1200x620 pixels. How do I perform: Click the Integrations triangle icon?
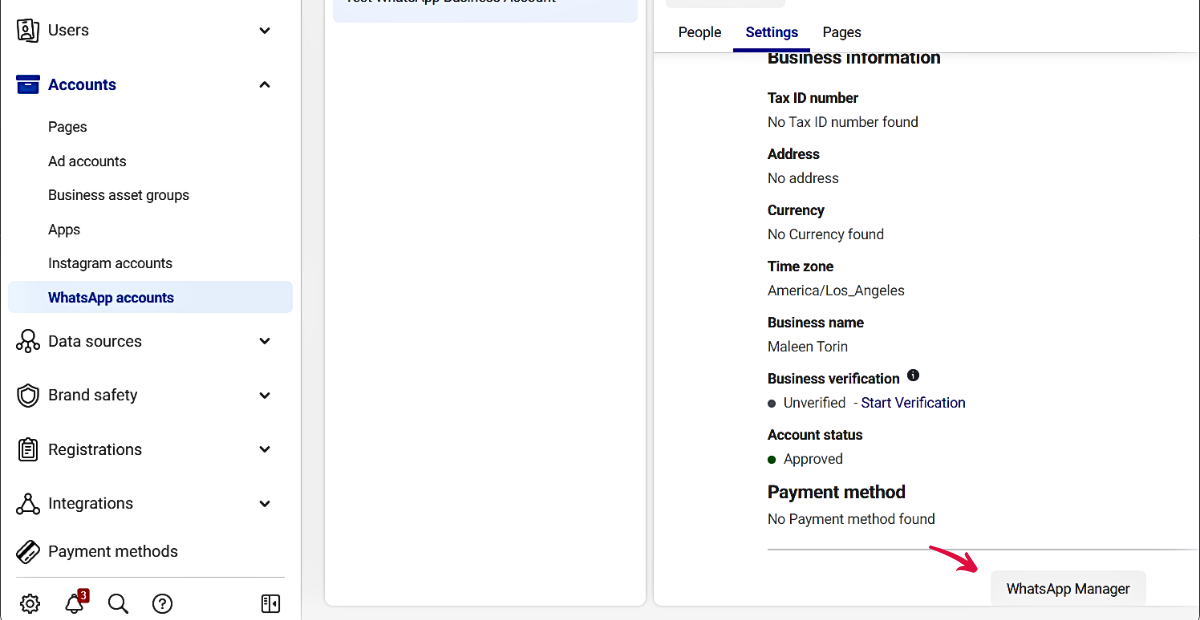[x=28, y=503]
